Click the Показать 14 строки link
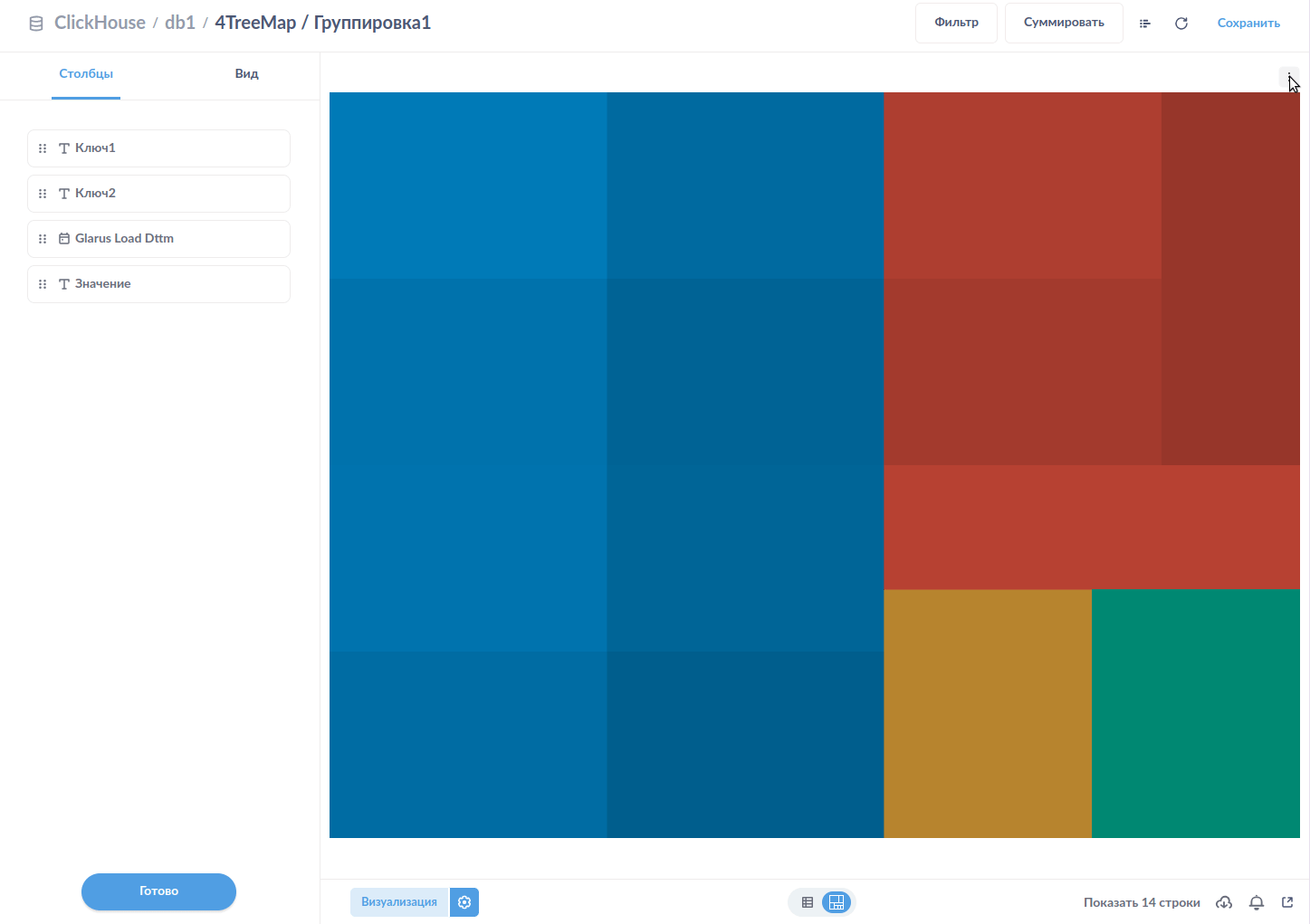Screen dimensions: 1310x924 1141,902
